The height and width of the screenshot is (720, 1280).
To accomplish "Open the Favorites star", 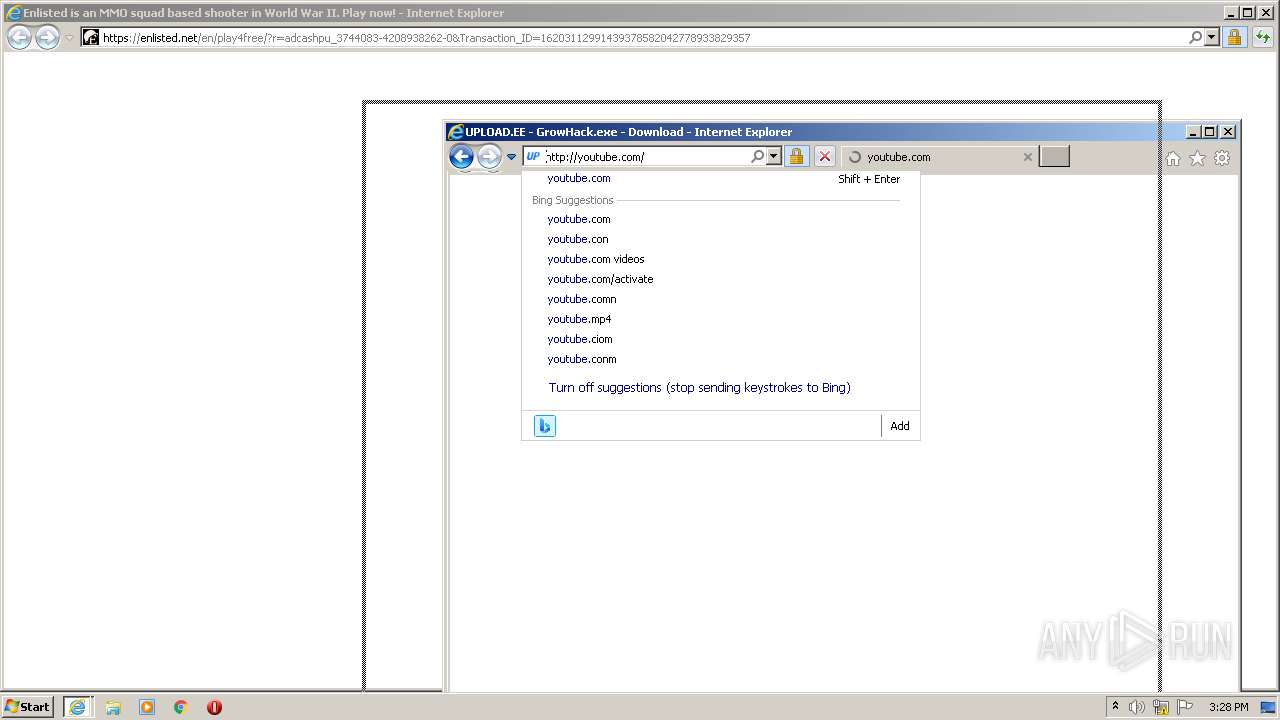I will coord(1197,158).
